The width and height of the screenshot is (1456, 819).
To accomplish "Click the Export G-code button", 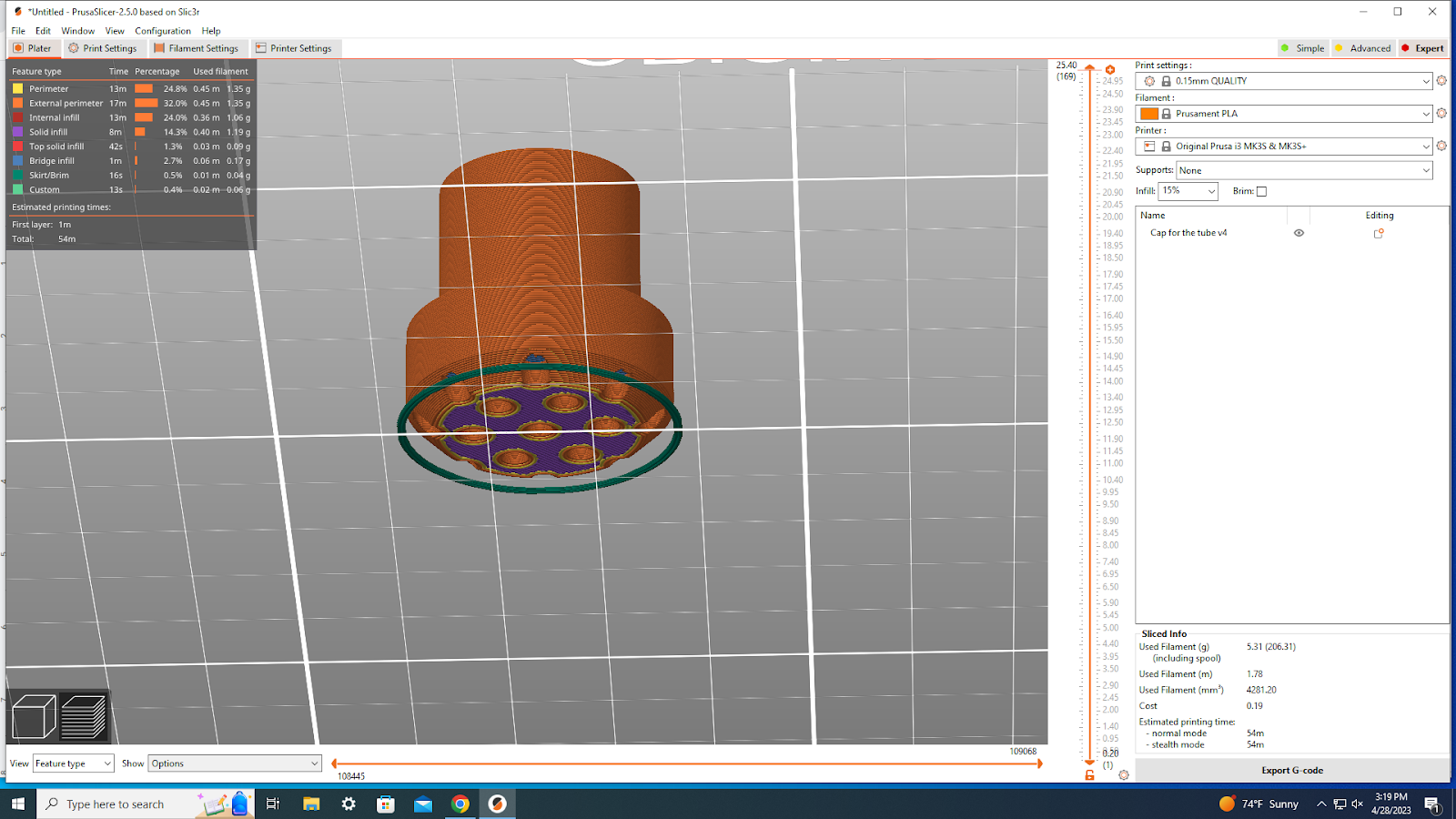I will click(x=1292, y=771).
